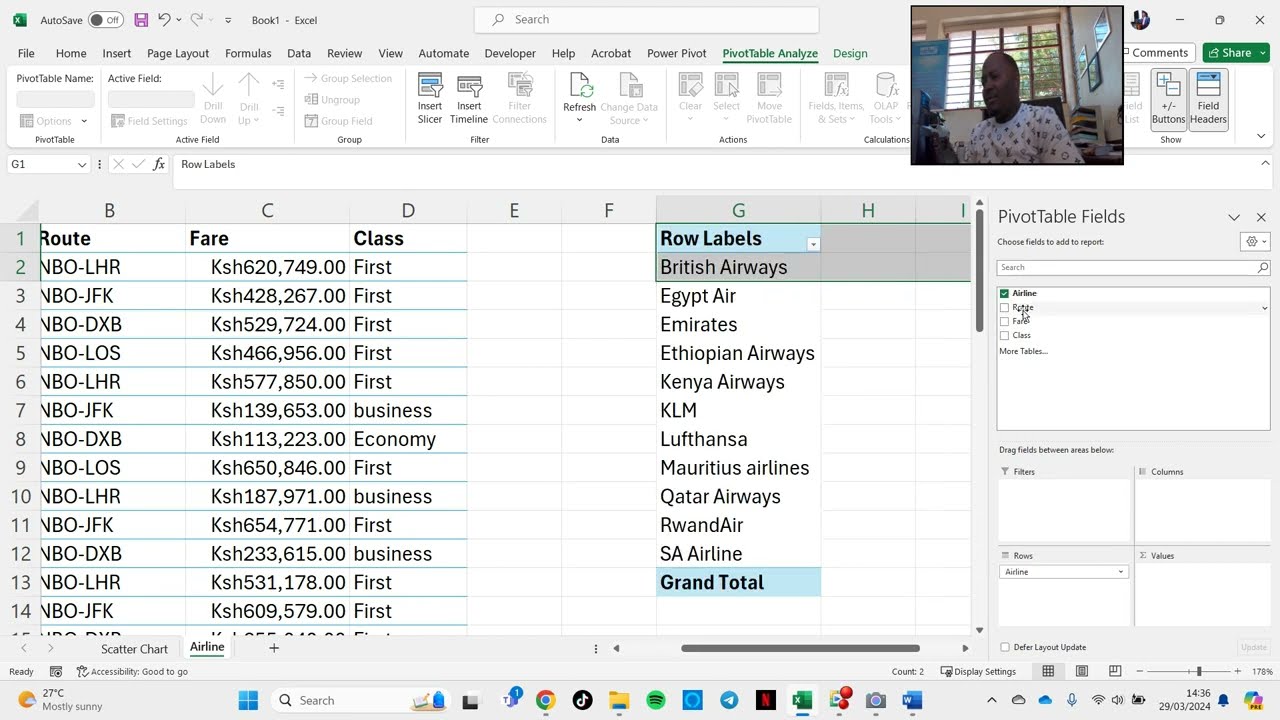Show hidden taskbar tray icons
The height and width of the screenshot is (720, 1280).
point(991,700)
